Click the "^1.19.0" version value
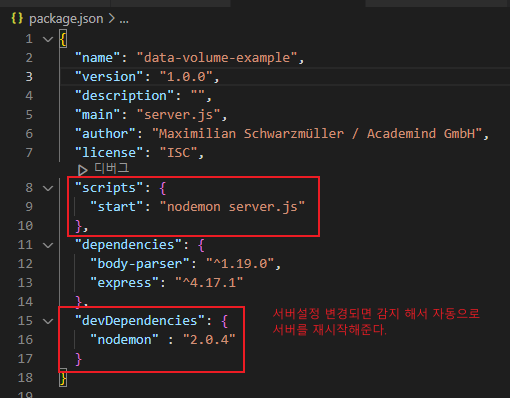Viewport: 510px width, 398px height. coord(240,264)
